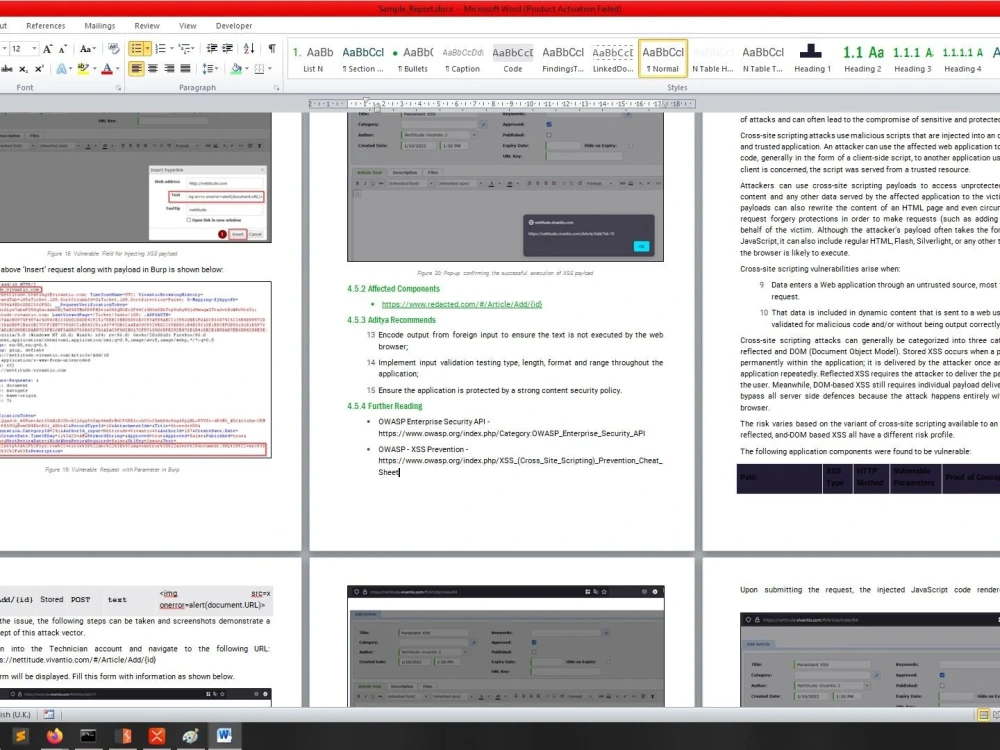Image resolution: width=1000 pixels, height=750 pixels.
Task: Click the Superscript icon
Action: click(x=39, y=68)
